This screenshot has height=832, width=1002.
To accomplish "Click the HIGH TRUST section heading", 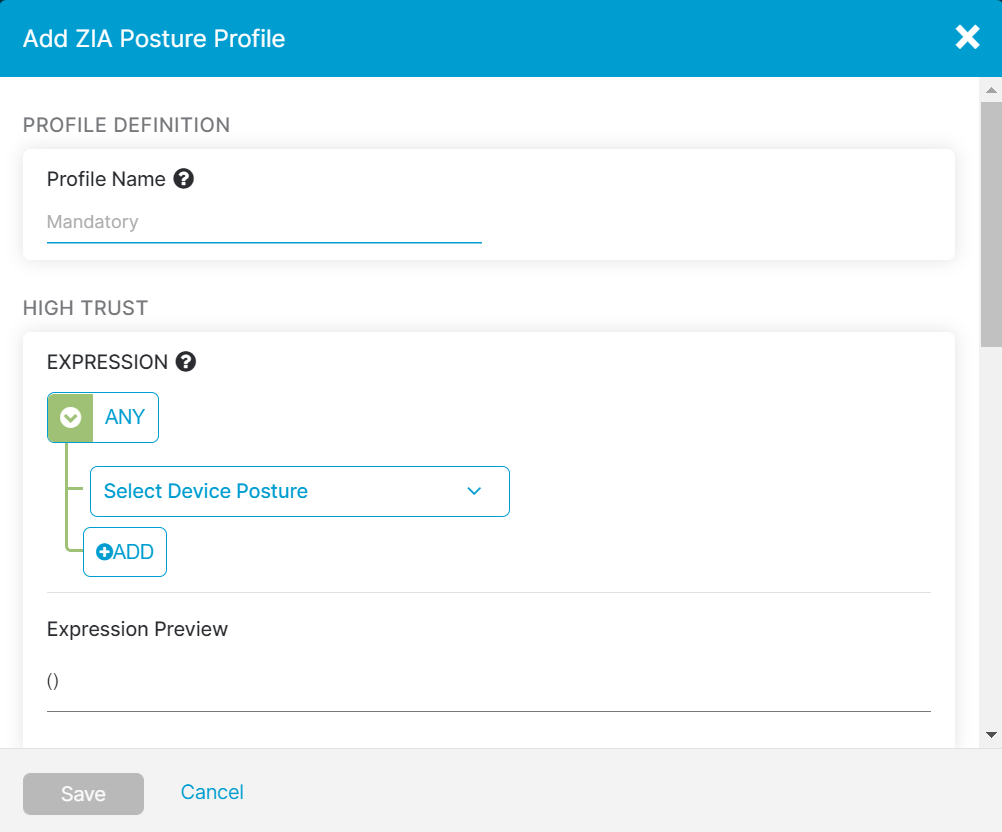I will [85, 308].
